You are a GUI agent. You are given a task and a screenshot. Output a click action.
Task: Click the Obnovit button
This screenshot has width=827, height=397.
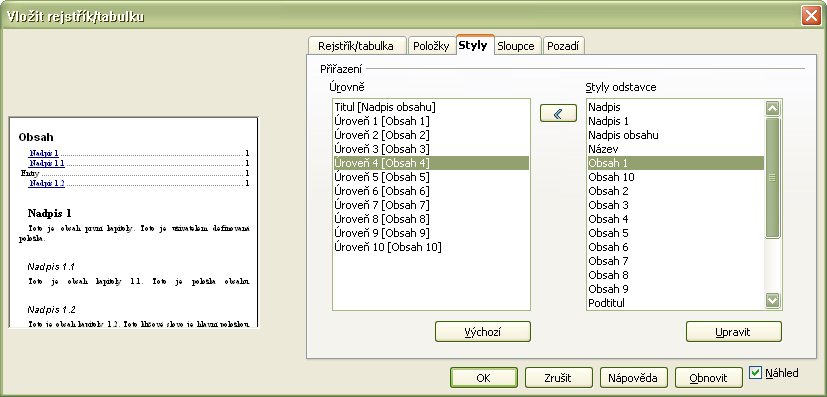click(708, 377)
